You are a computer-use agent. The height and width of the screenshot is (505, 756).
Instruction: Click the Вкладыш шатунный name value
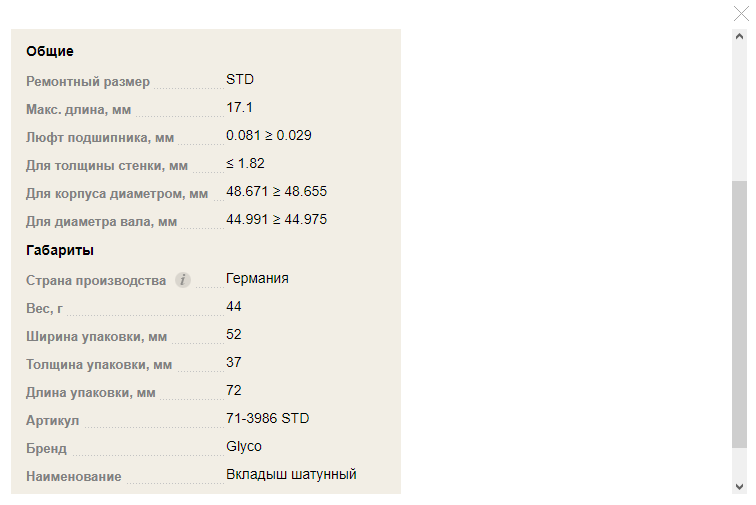(291, 474)
